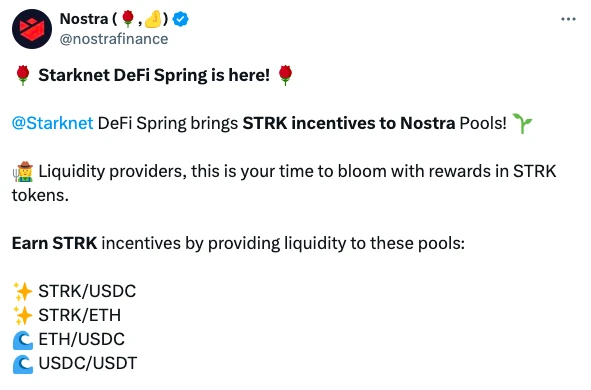Click the sparkles emoji next to STRK/ETH

click(x=23, y=315)
